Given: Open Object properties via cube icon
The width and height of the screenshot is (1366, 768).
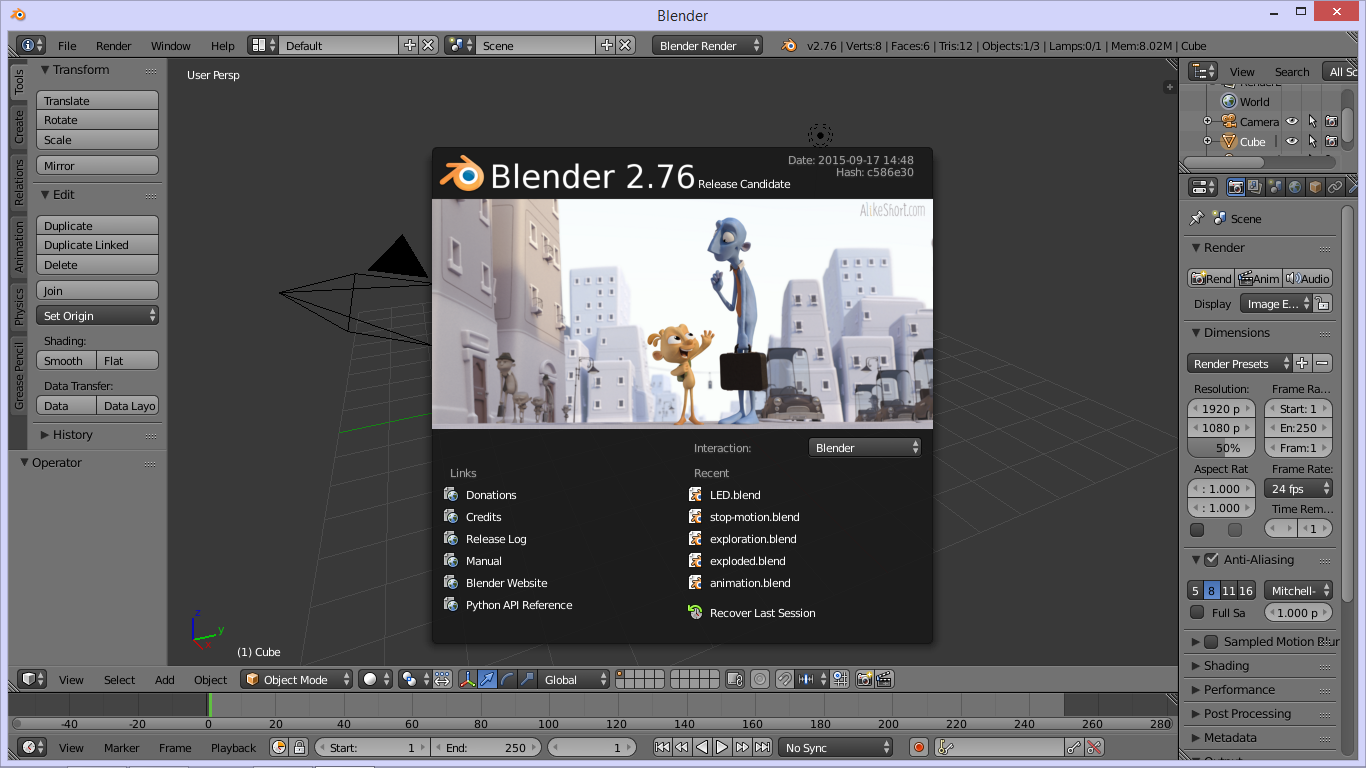Looking at the screenshot, I should coord(1315,186).
